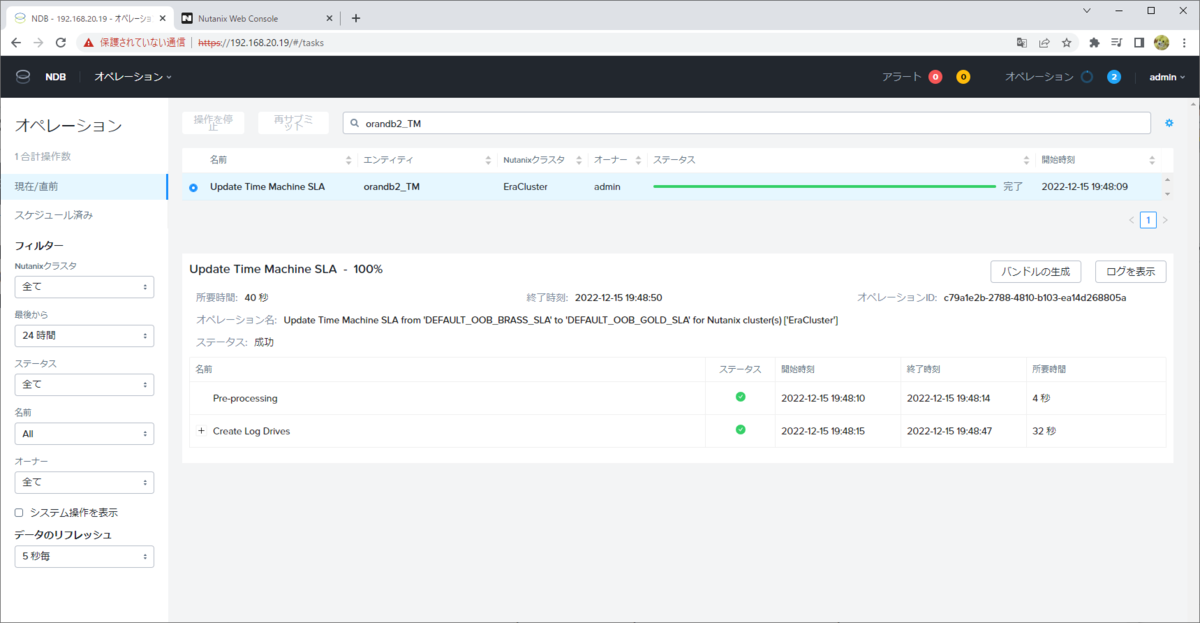Enable the システム操作を表示 checkbox

[19, 512]
